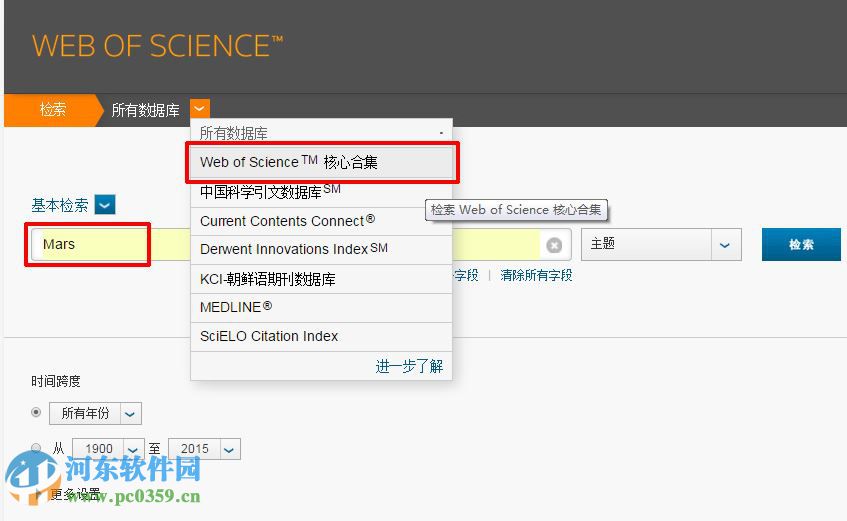The image size is (847, 521).
Task: Select the 所有年份 radio button
Action: pyautogui.click(x=36, y=412)
